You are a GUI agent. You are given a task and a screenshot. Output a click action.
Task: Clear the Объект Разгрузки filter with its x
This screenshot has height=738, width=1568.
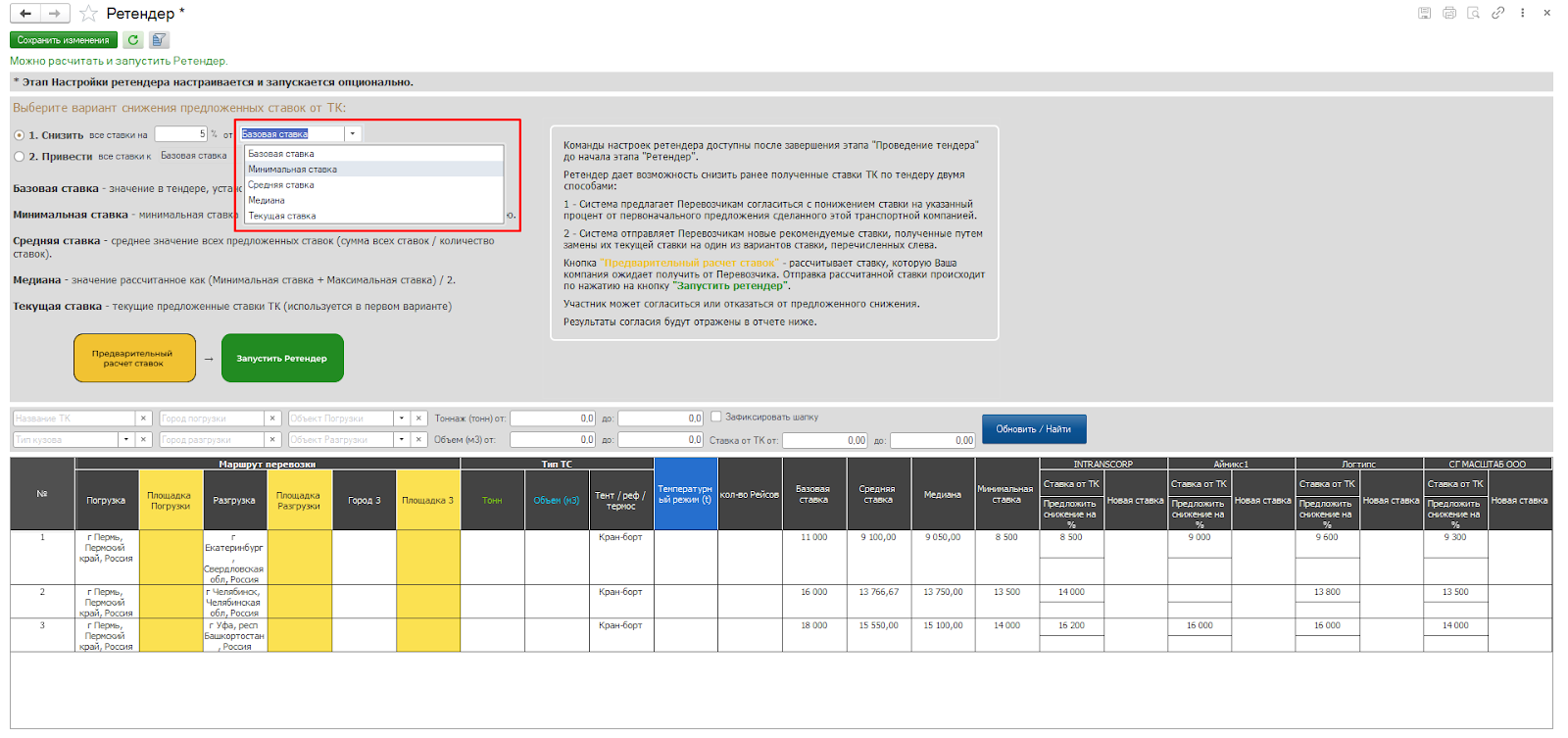[418, 440]
